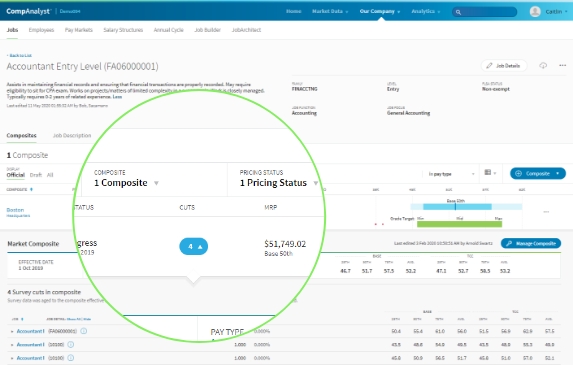Click the table column layout icon
The height and width of the screenshot is (365, 573).
coord(490,172)
